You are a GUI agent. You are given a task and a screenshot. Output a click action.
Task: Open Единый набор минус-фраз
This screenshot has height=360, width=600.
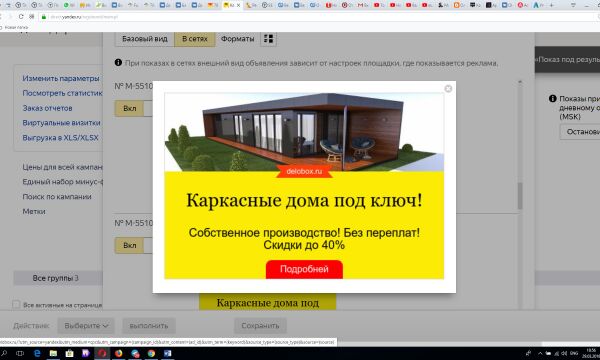pos(62,182)
